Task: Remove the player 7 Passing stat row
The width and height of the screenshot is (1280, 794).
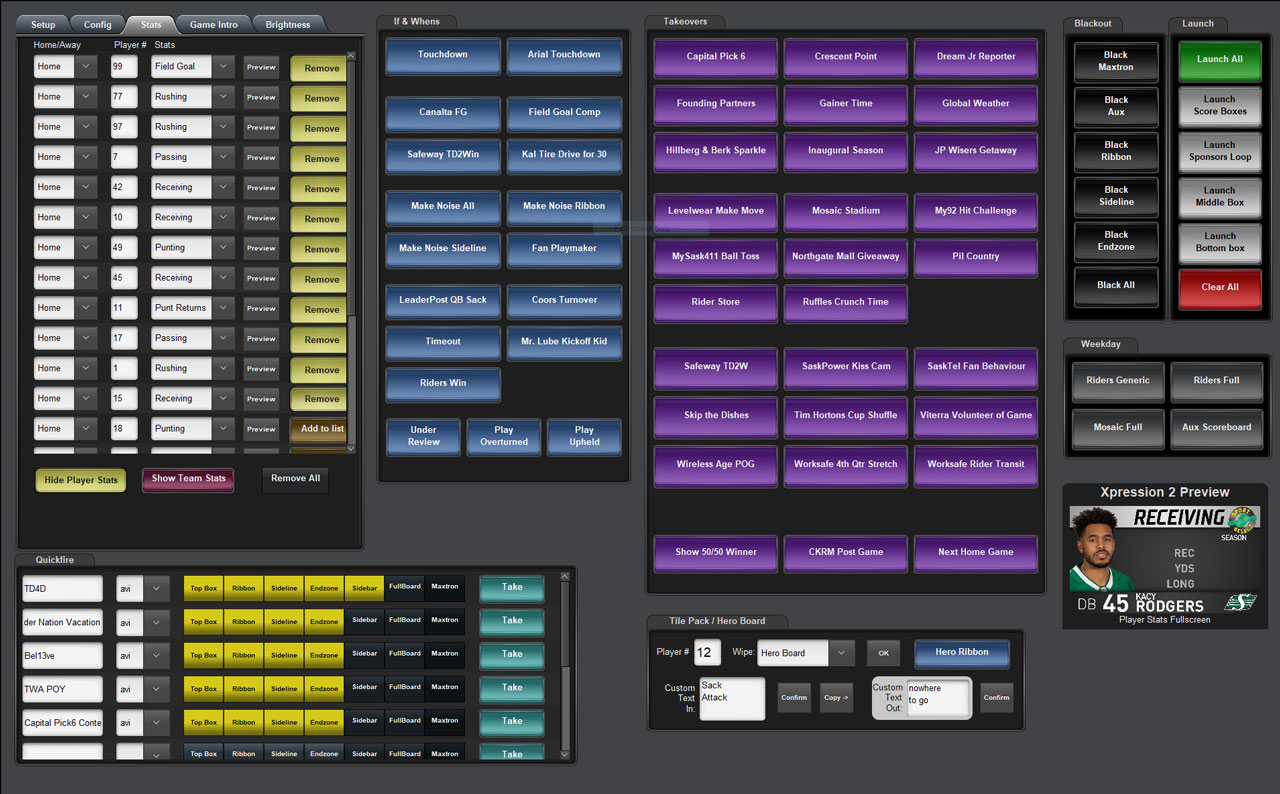Action: [321, 158]
